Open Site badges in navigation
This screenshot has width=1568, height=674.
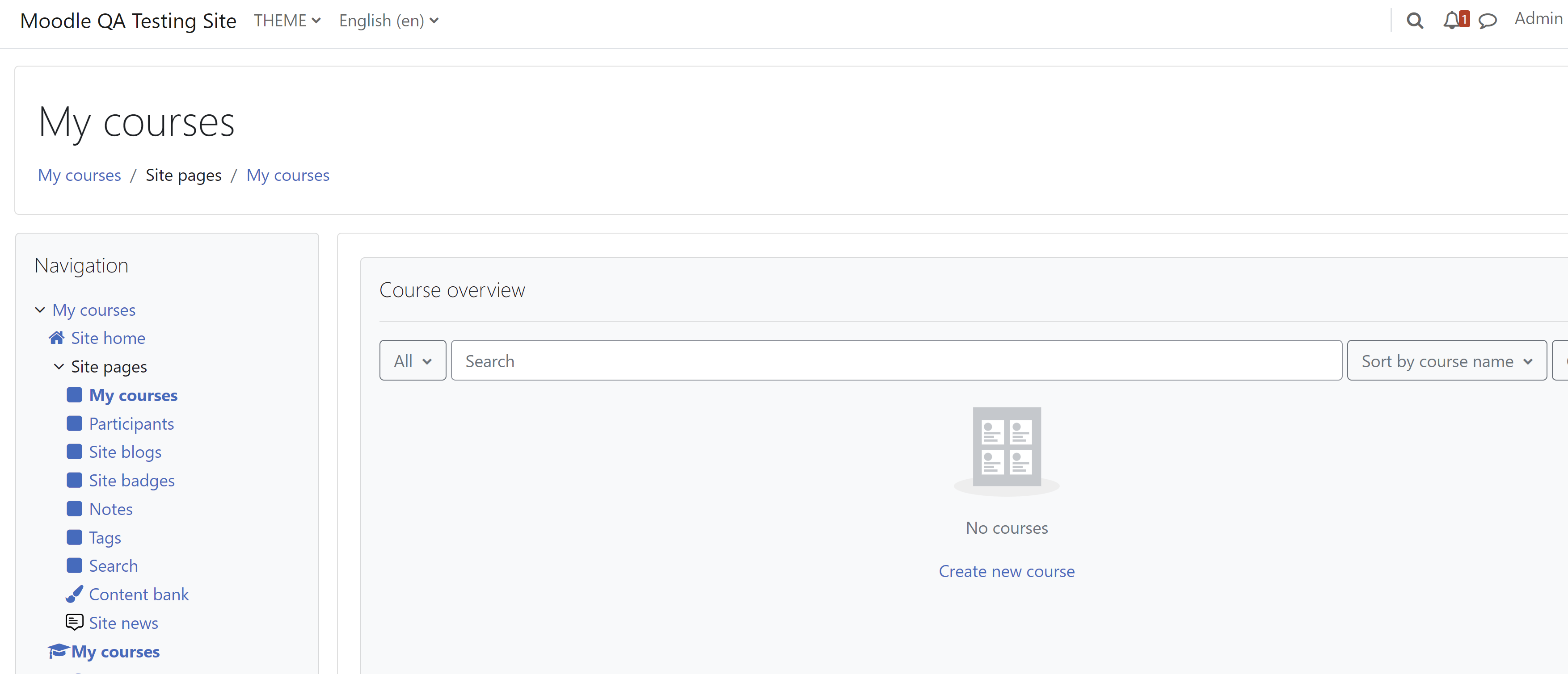point(131,481)
